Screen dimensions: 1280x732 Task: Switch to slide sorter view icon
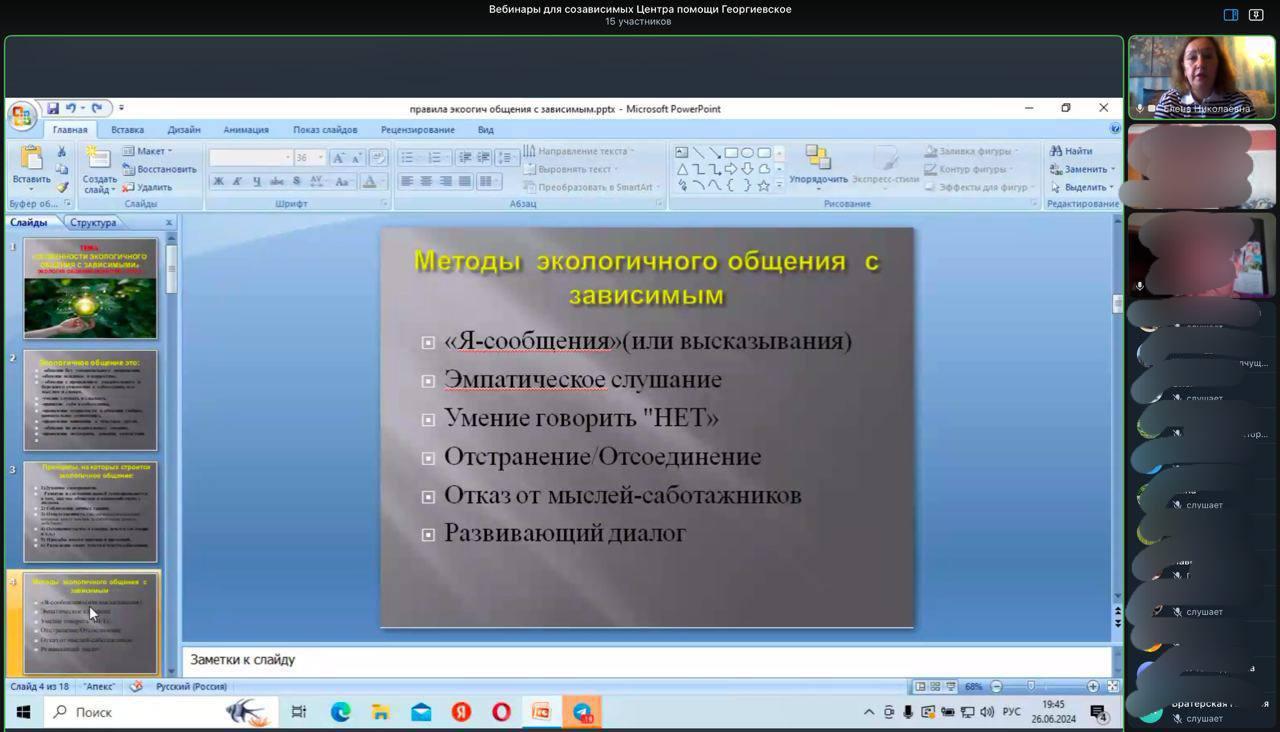pyautogui.click(x=935, y=687)
